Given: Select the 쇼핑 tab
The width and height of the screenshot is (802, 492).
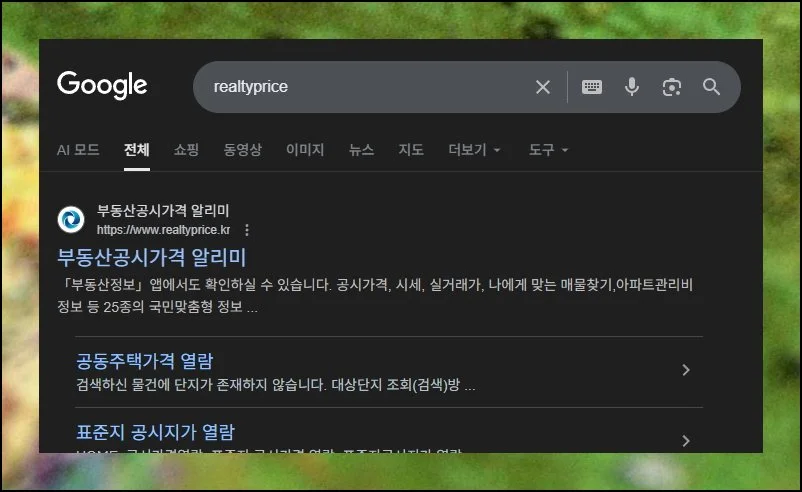Looking at the screenshot, I should (186, 150).
